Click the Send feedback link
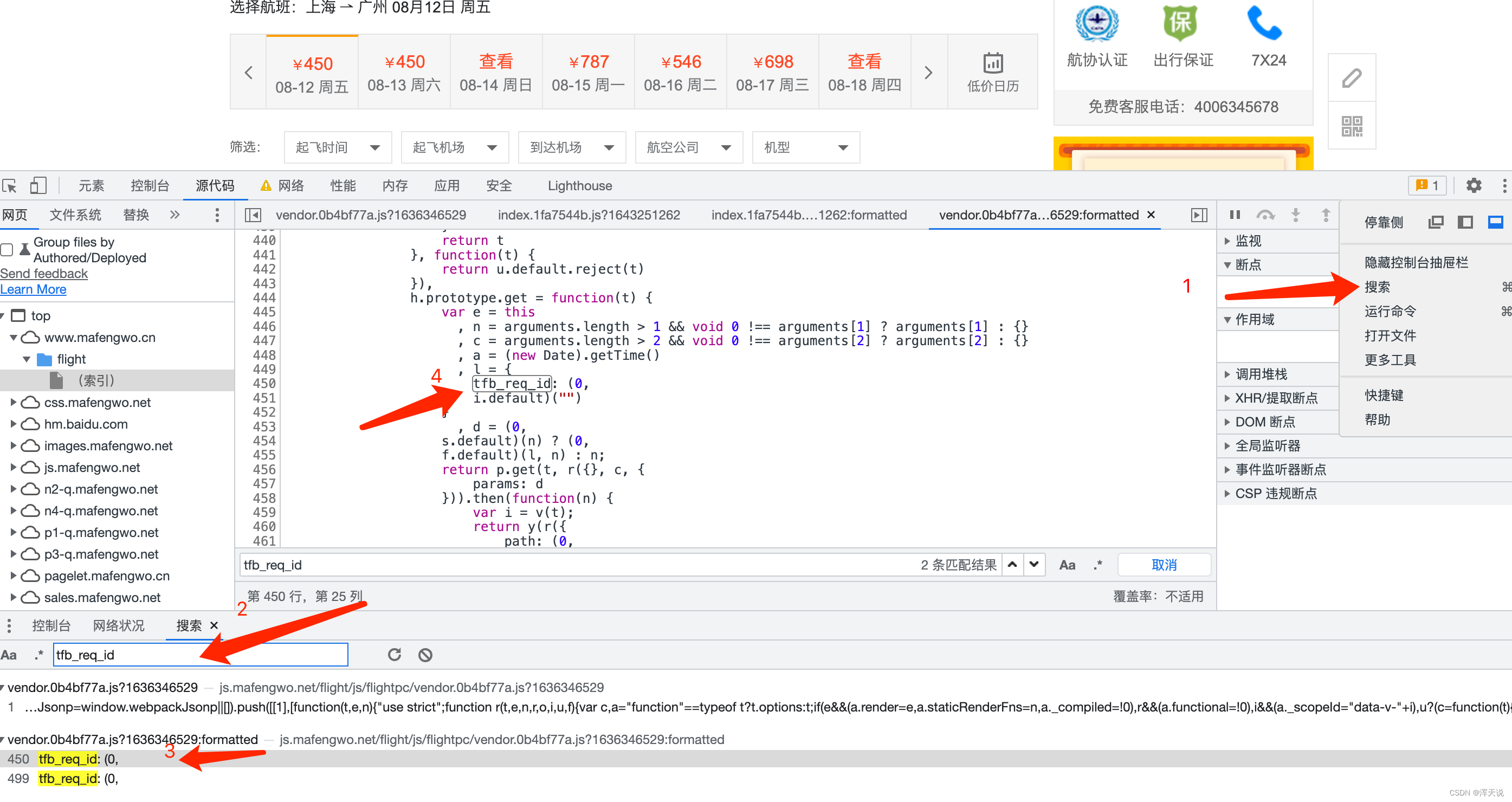The width and height of the screenshot is (1512, 802). click(44, 274)
